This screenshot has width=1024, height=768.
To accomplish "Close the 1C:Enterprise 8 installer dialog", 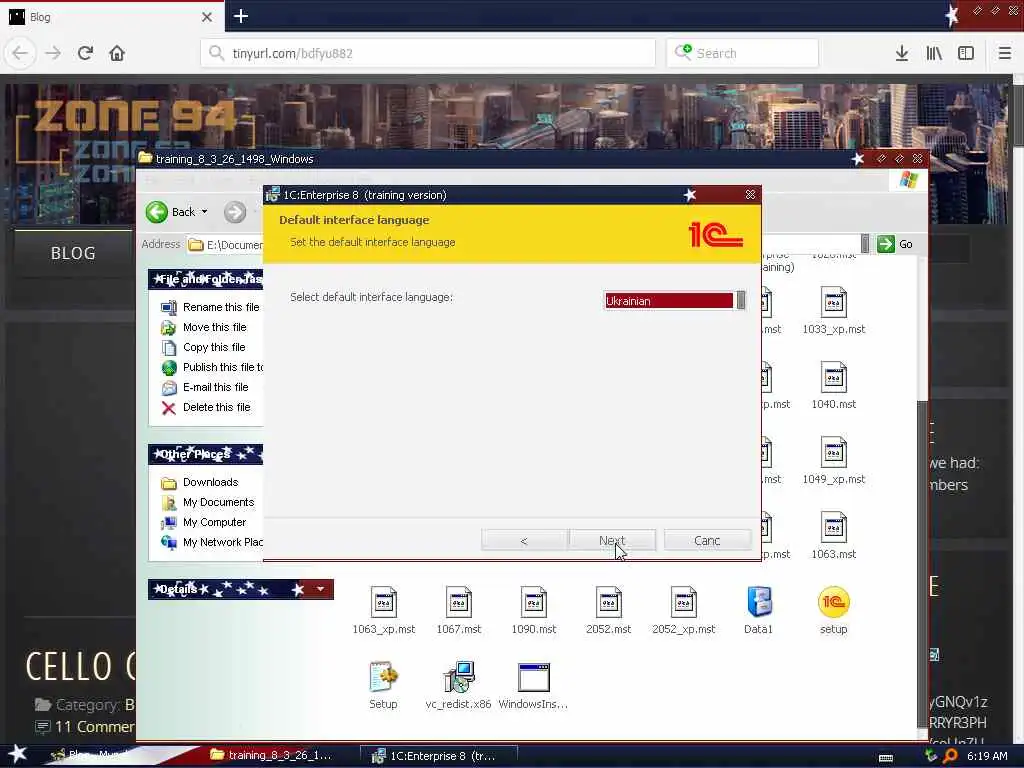I will tap(750, 195).
